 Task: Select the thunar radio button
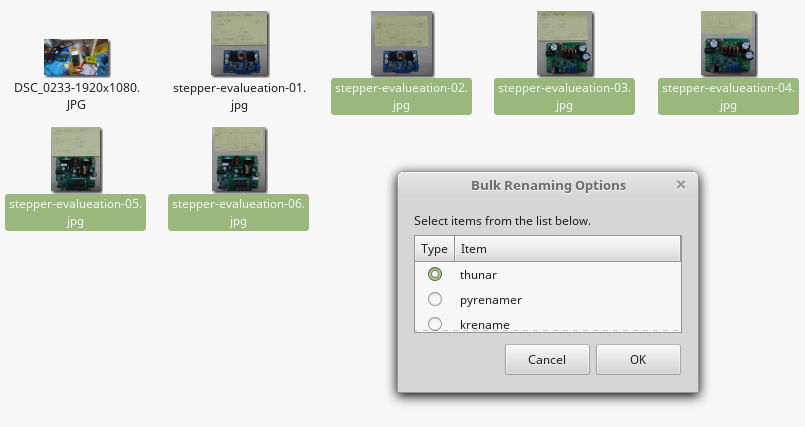pyautogui.click(x=435, y=274)
